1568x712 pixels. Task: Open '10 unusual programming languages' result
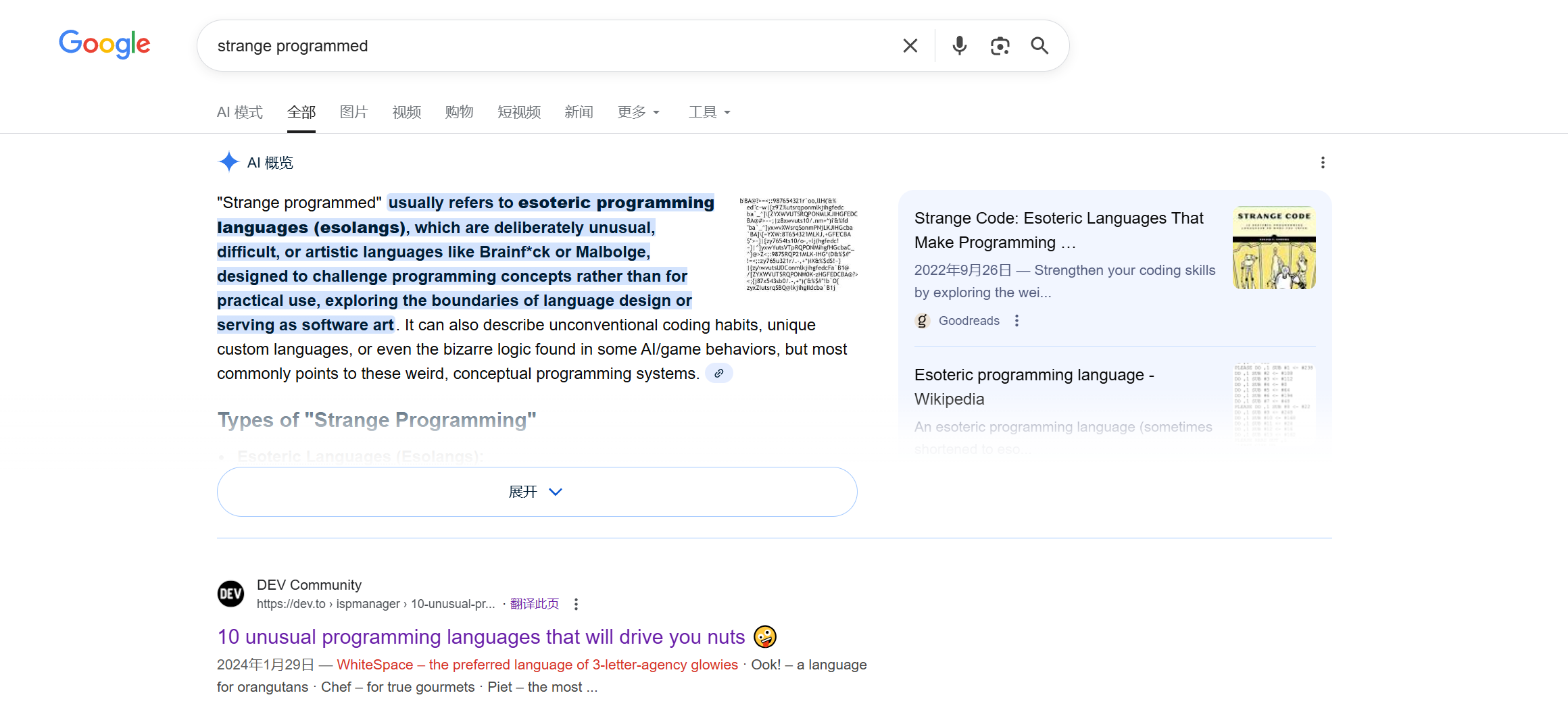(481, 637)
